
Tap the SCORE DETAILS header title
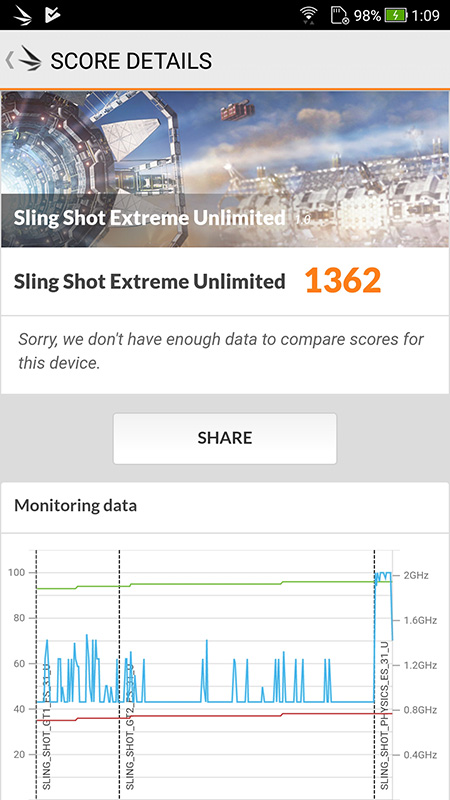(131, 61)
